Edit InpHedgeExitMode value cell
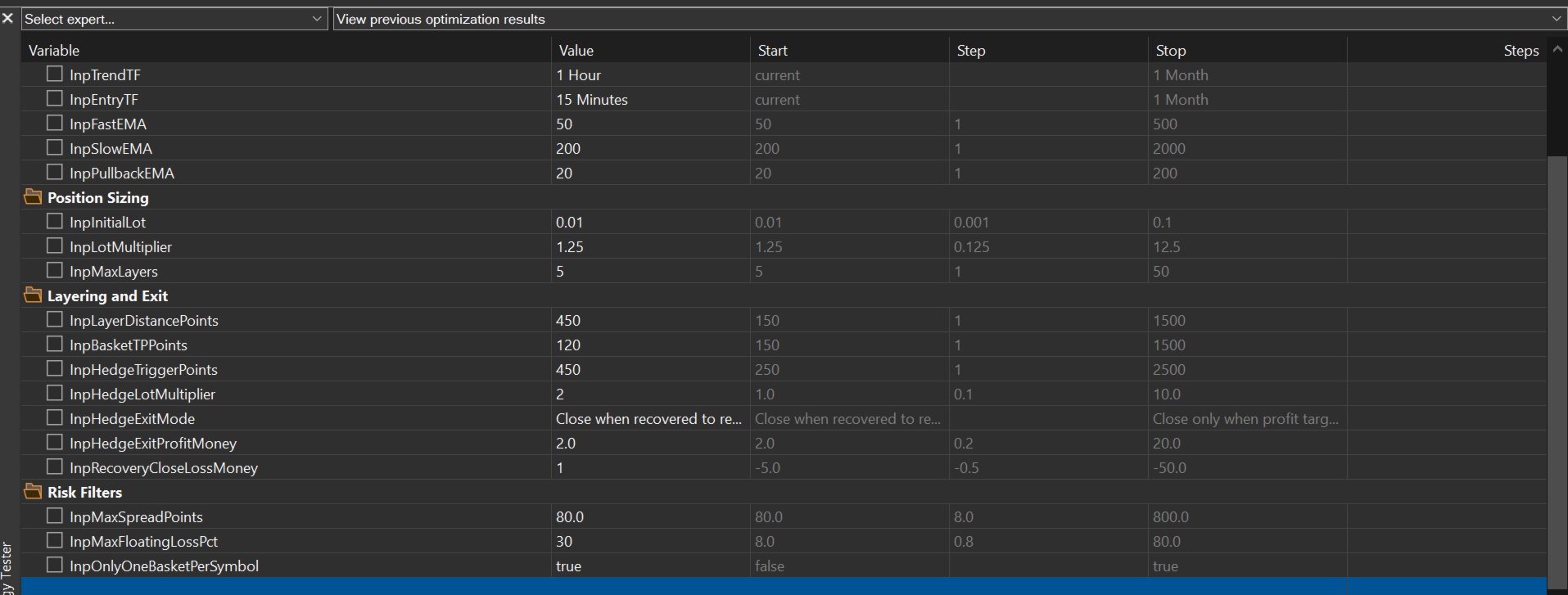 651,418
